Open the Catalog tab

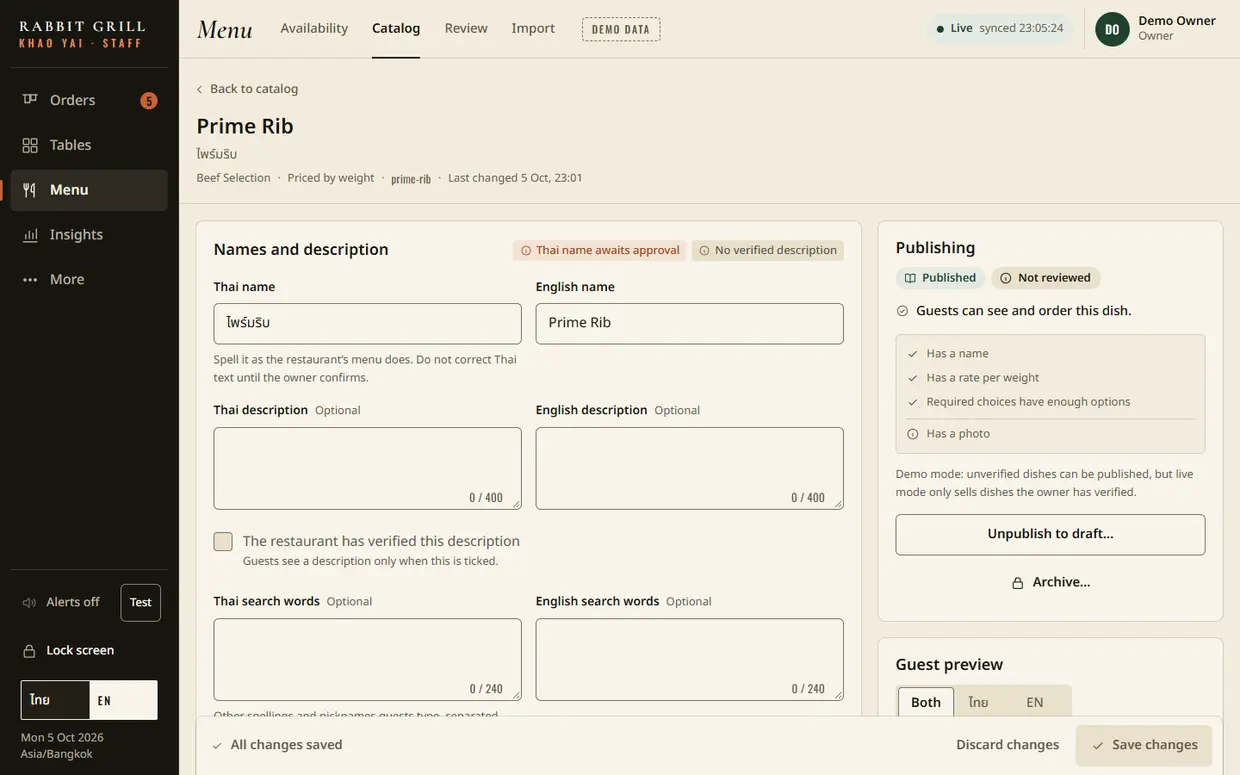click(396, 29)
